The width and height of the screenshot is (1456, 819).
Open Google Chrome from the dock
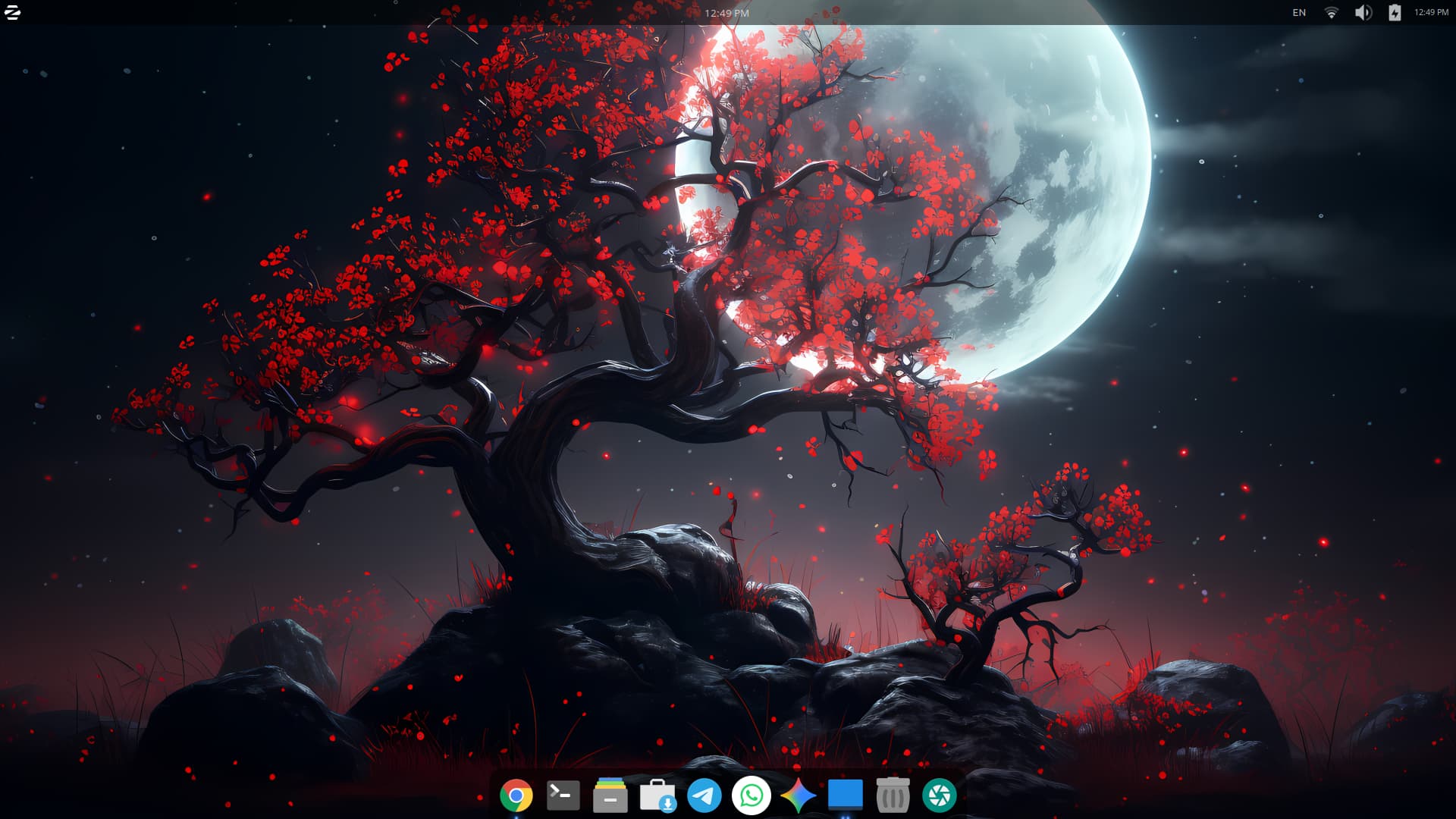[x=516, y=795]
